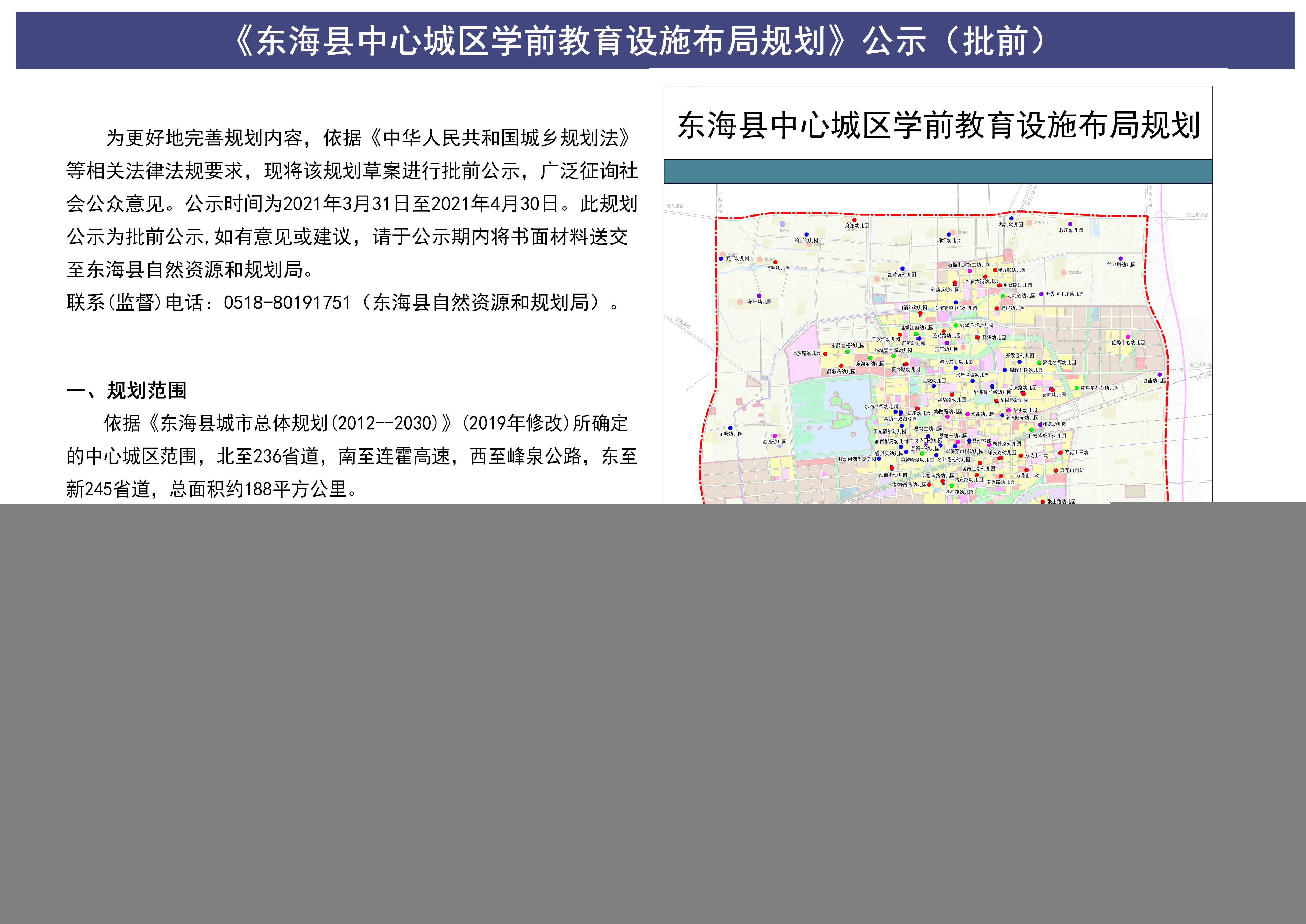Click the 晶彩路幼儿园 map label
The height and width of the screenshot is (924, 1306).
coord(841,372)
